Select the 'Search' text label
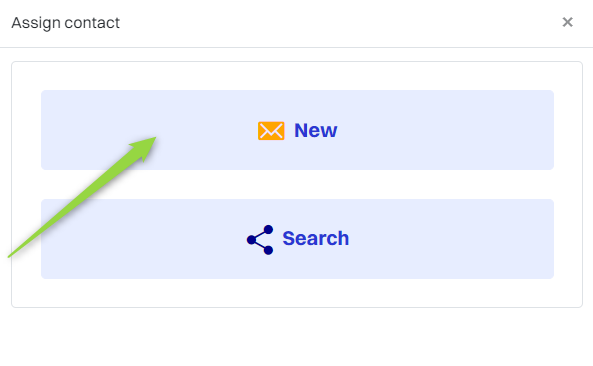Image resolution: width=593 pixels, height=366 pixels. [316, 239]
